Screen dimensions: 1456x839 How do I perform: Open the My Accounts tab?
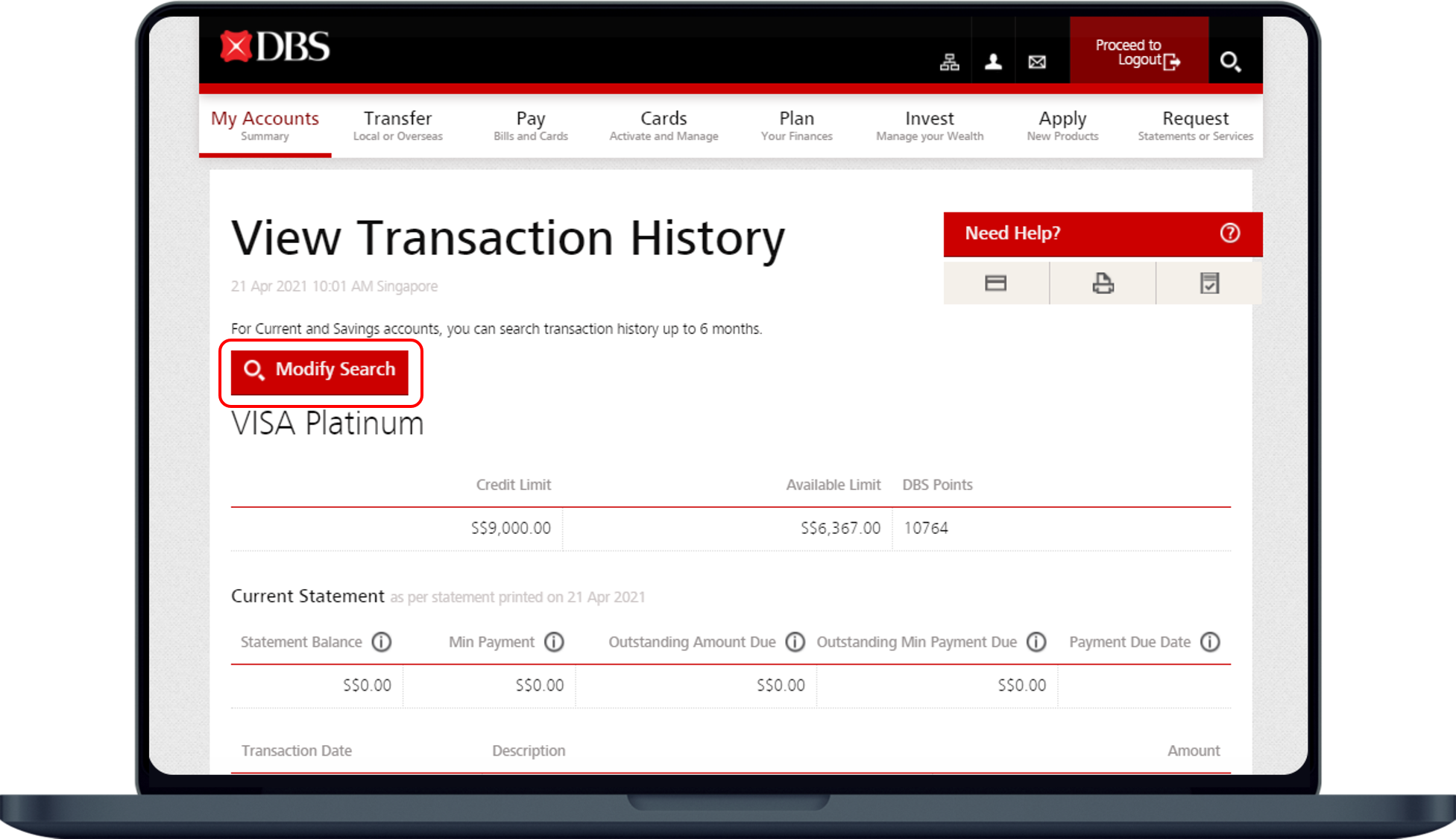265,125
